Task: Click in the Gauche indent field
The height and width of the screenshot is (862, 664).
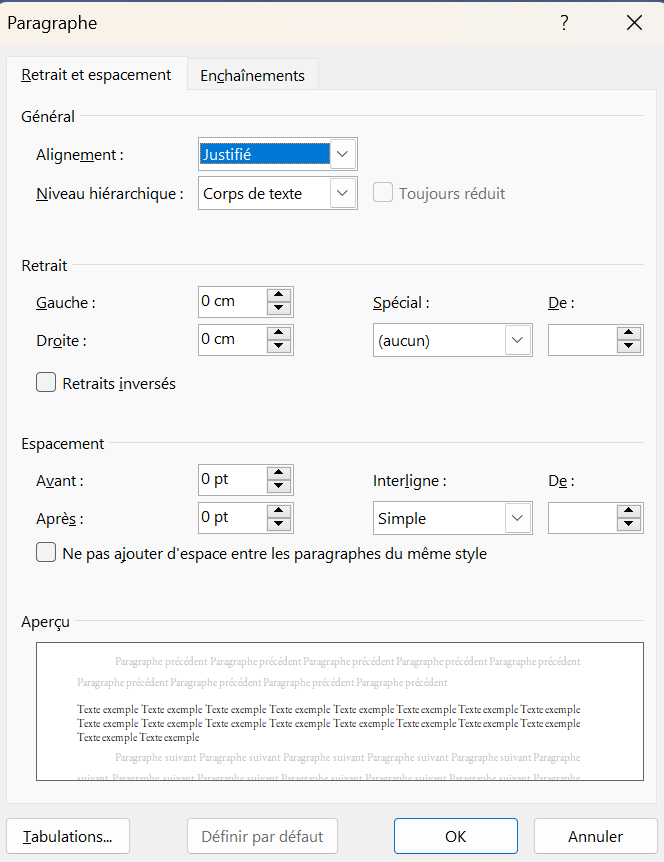Action: [233, 302]
